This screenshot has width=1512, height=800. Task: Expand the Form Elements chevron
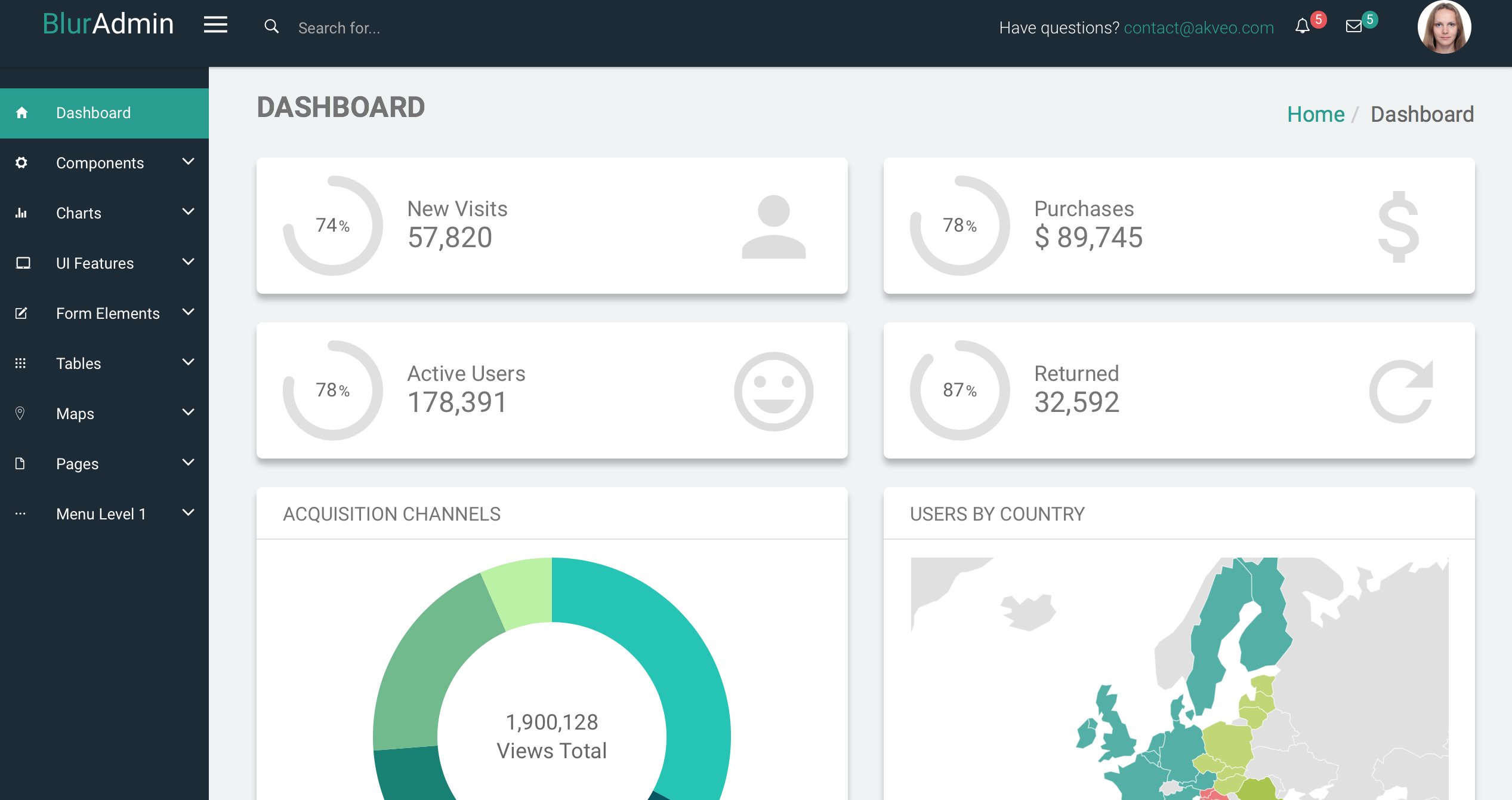pos(189,312)
